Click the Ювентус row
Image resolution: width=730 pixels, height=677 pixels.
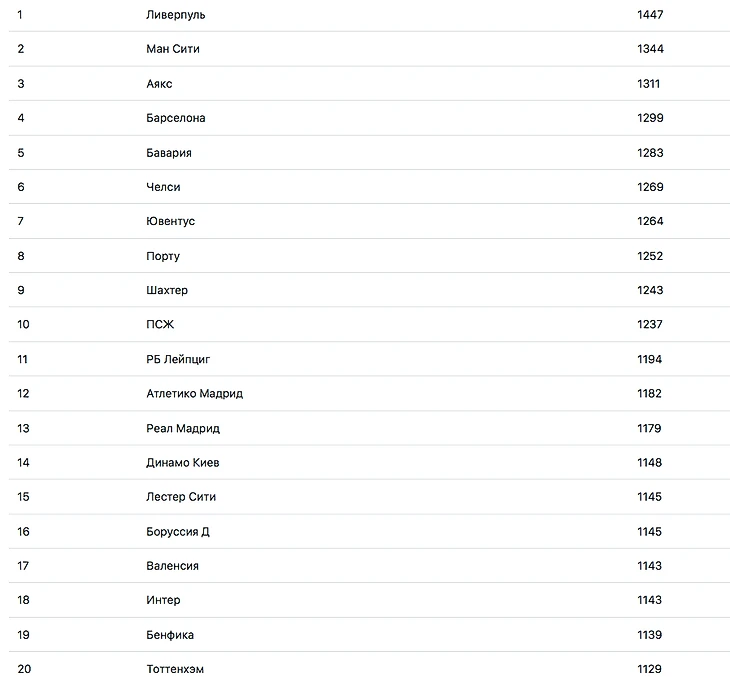[170, 221]
